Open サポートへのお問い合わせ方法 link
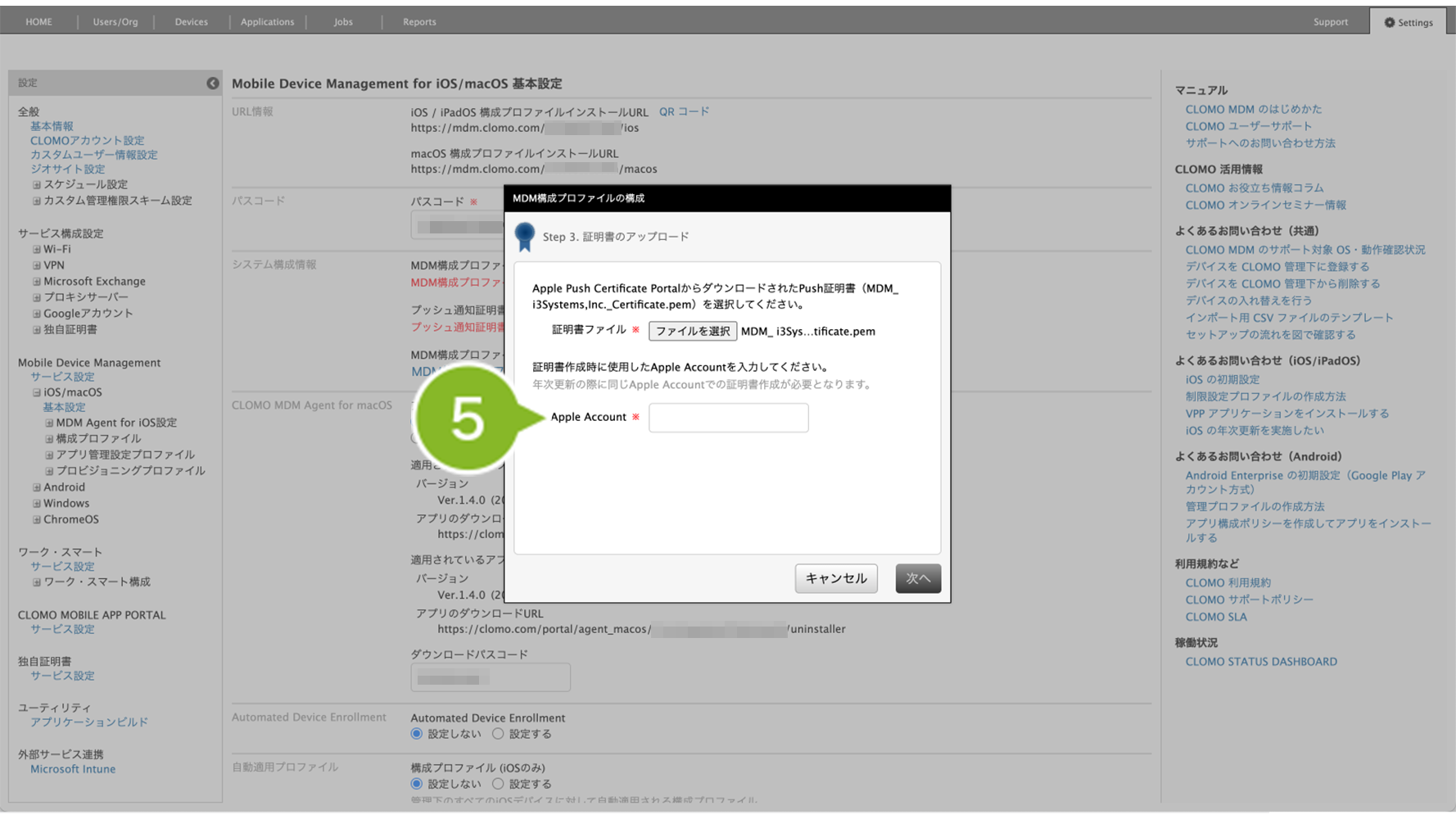The width and height of the screenshot is (1456, 819). (x=1260, y=143)
